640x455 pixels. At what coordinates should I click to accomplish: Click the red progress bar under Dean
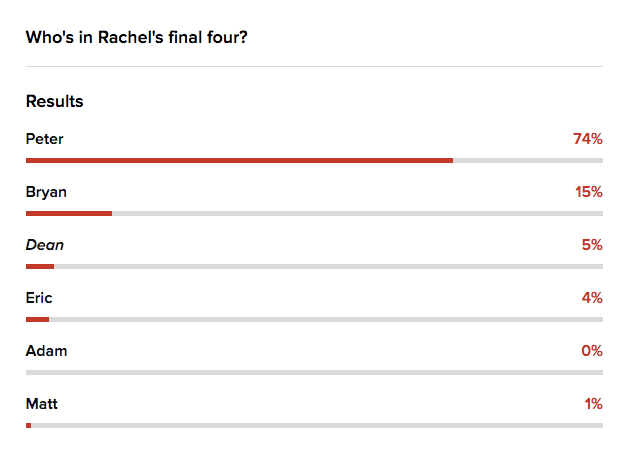40,266
